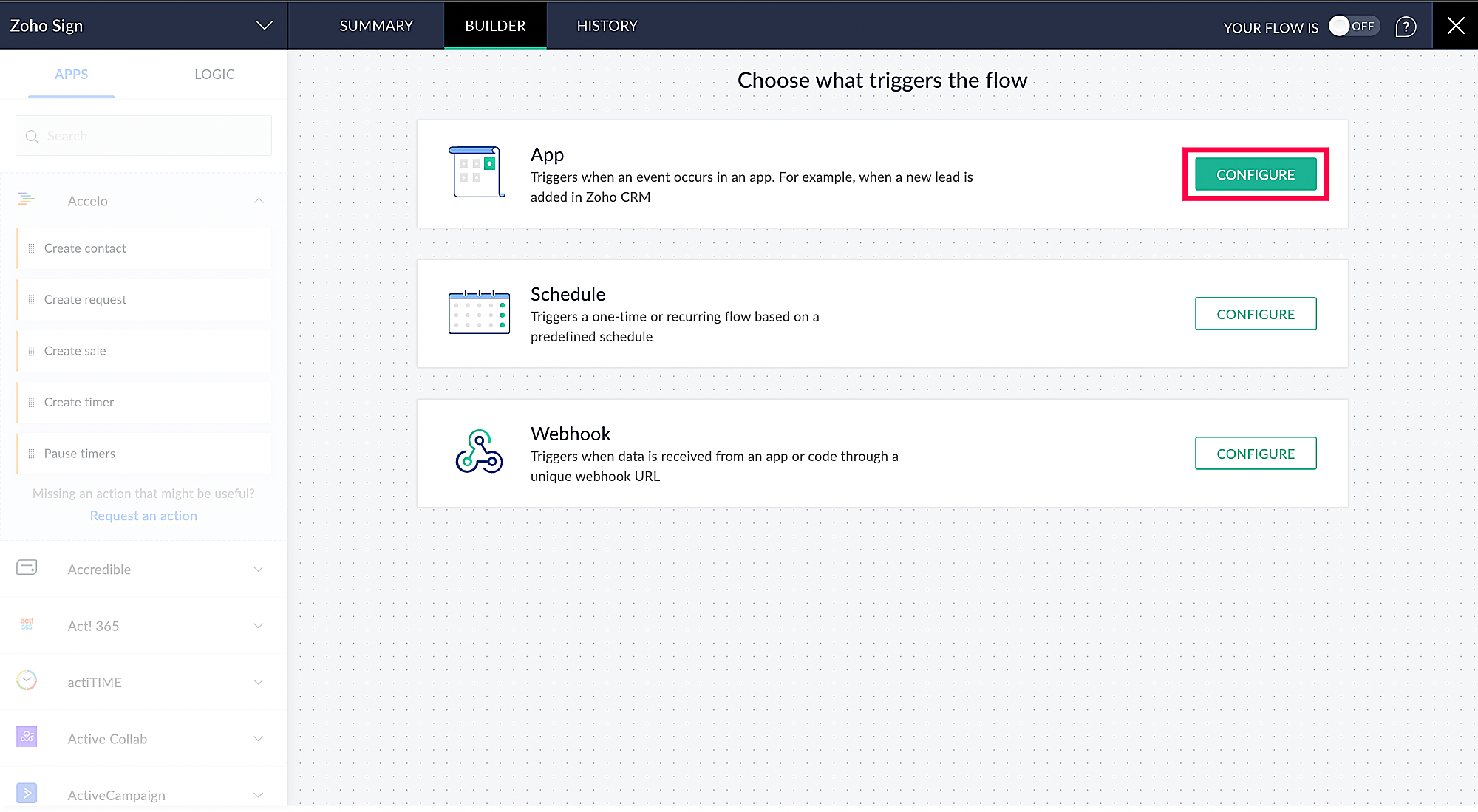Follow the Request an action link
The height and width of the screenshot is (812, 1478).
pyautogui.click(x=143, y=516)
